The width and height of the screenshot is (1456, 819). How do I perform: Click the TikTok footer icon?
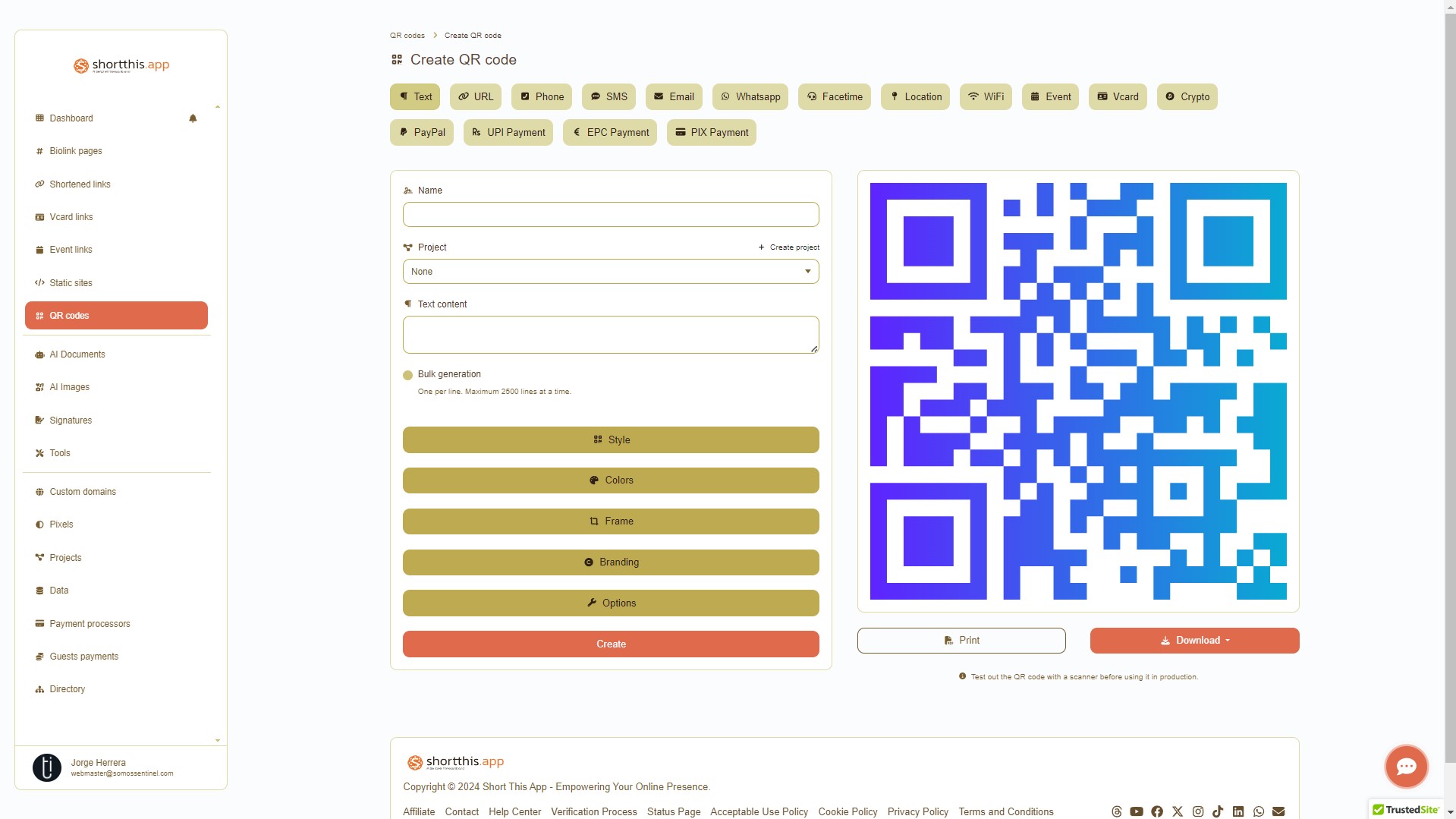point(1218,811)
